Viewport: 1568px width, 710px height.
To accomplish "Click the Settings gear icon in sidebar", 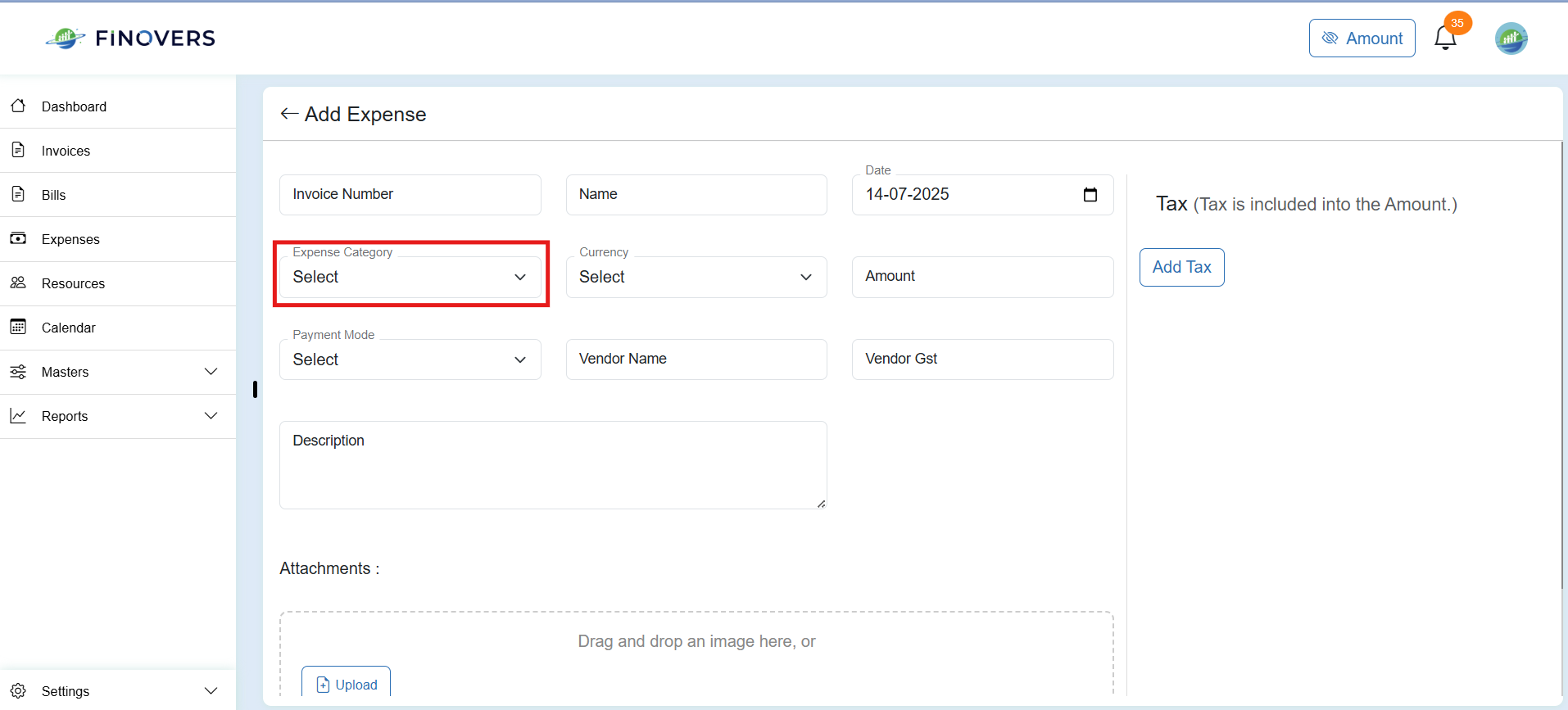I will click(18, 690).
